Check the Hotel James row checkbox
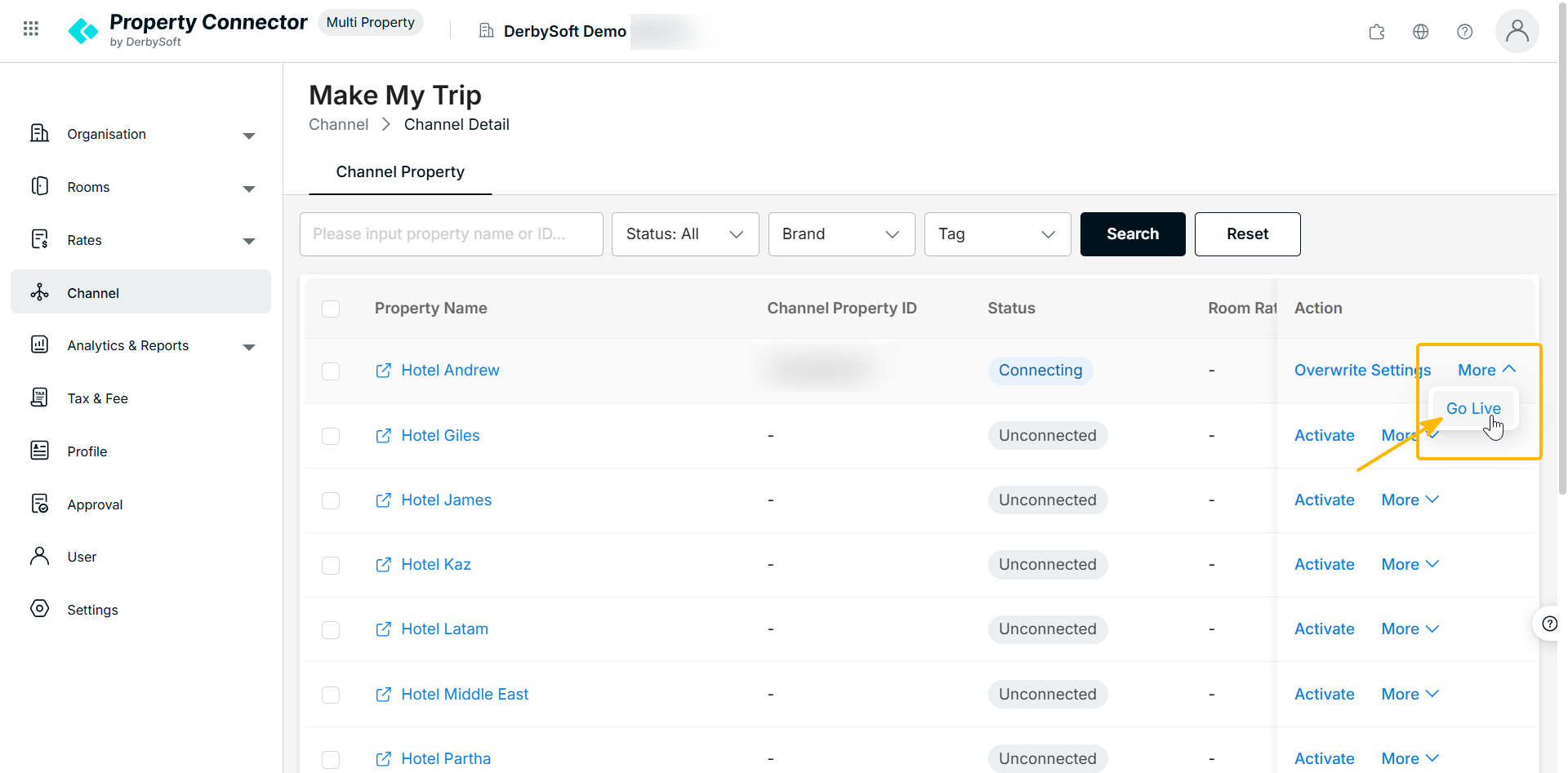1568x773 pixels. coord(331,501)
